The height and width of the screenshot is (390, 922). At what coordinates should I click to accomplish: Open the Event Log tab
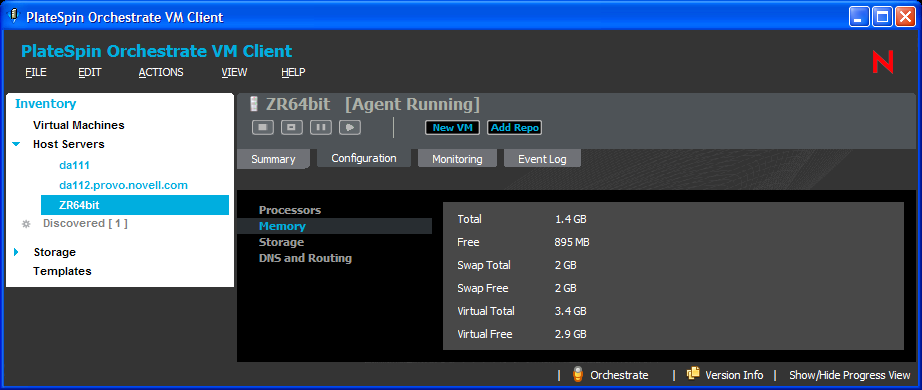coord(542,159)
